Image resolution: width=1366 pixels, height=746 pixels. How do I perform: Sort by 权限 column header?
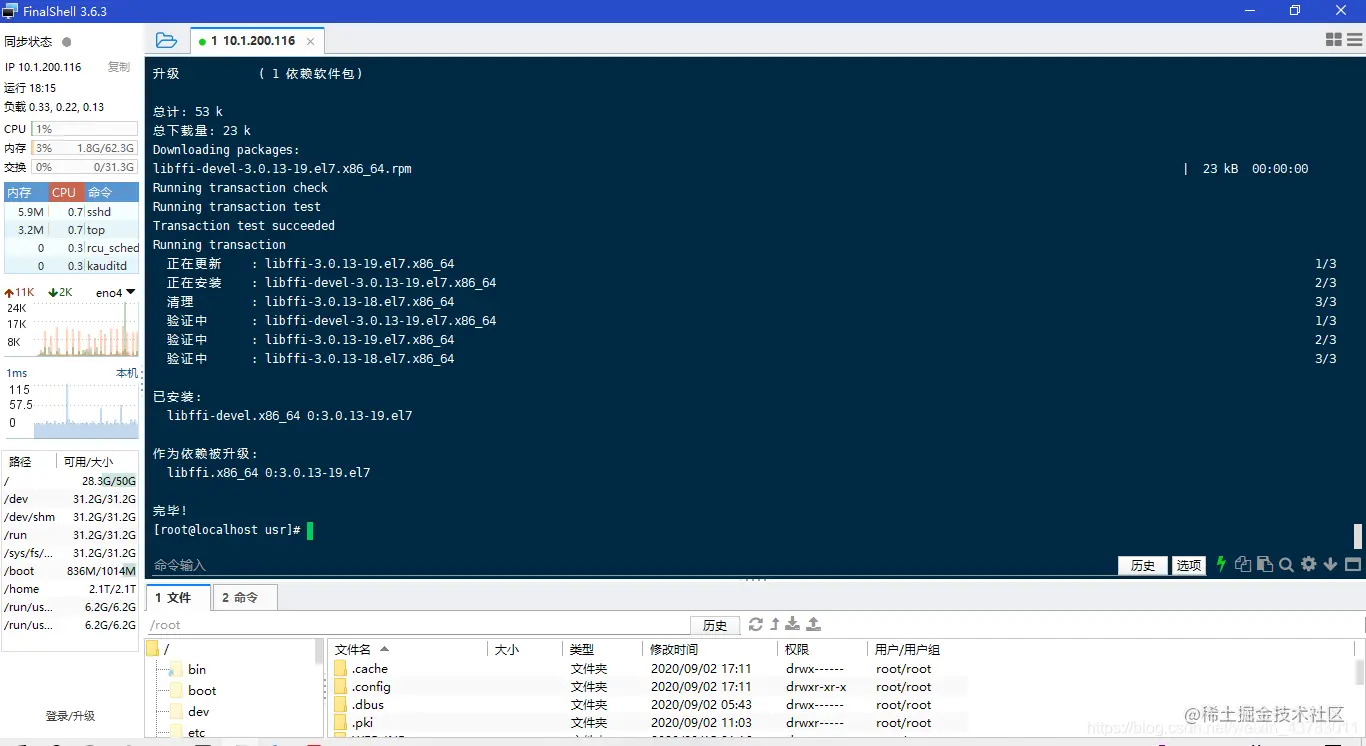click(823, 649)
